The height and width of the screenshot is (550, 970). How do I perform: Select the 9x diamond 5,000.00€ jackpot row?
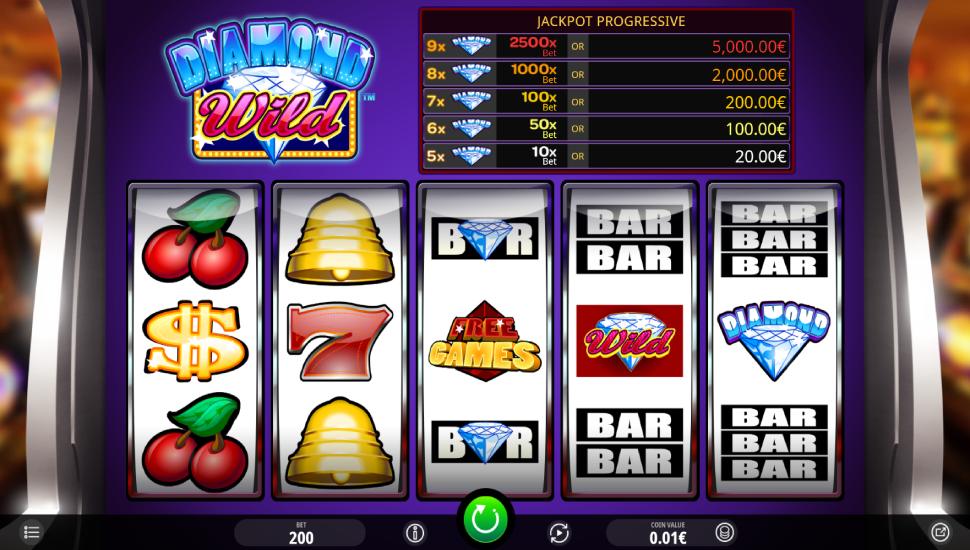click(x=606, y=46)
